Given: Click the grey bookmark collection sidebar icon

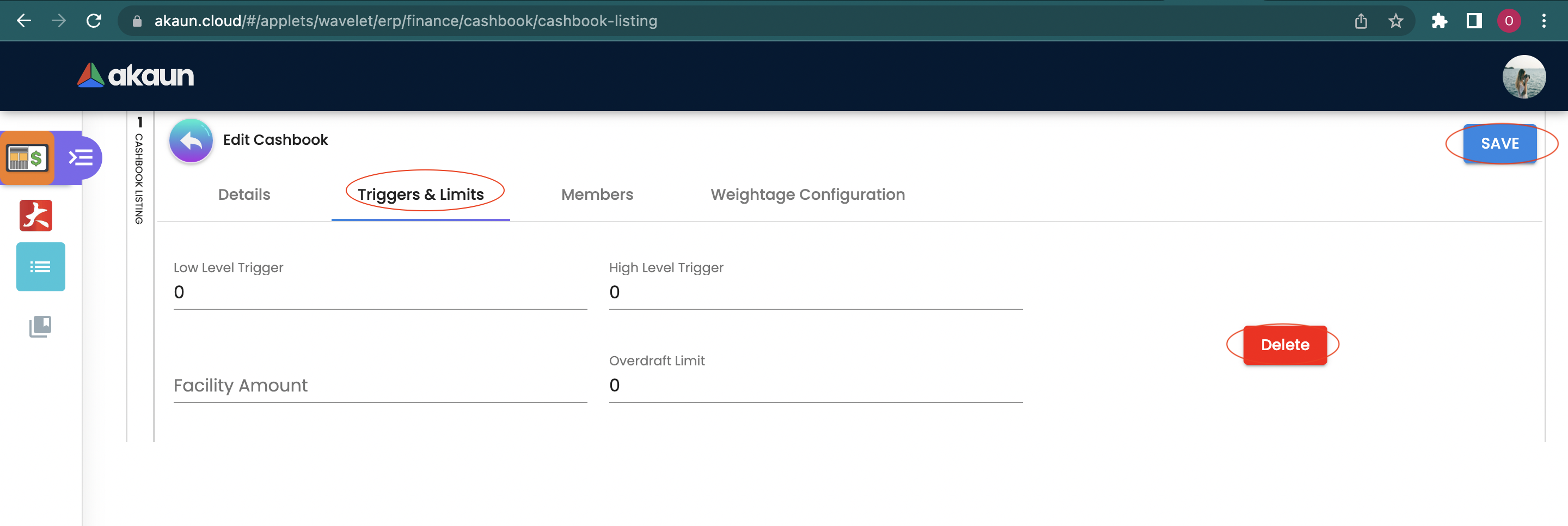Looking at the screenshot, I should (40, 326).
